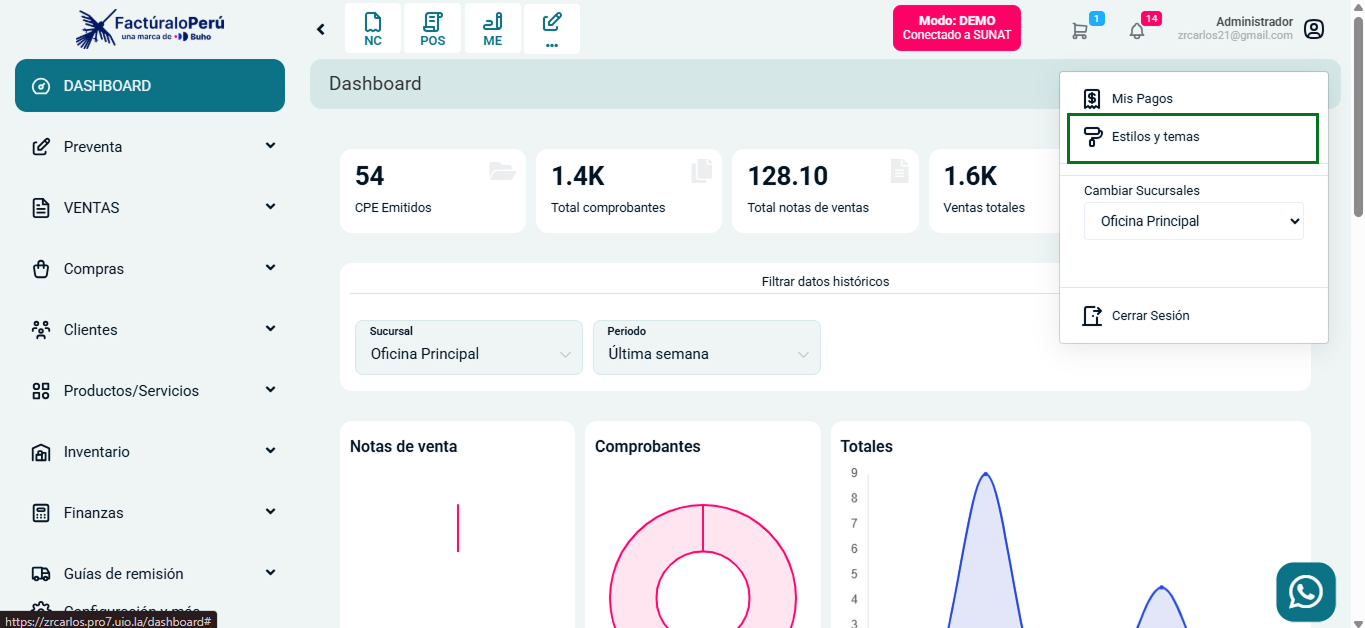Open the POS quick-access icon
This screenshot has height=628, width=1365.
[432, 28]
